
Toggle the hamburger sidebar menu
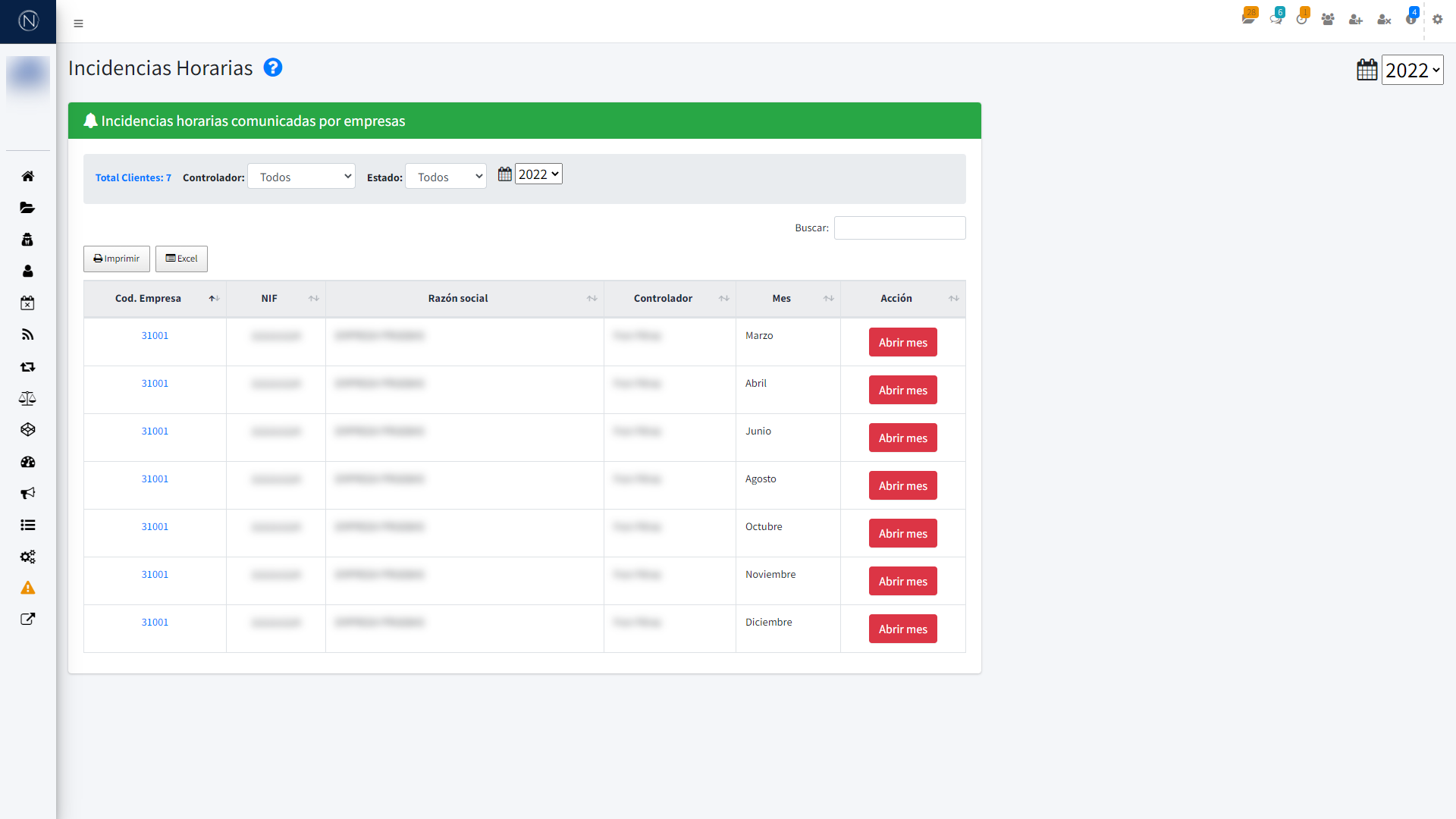(78, 24)
